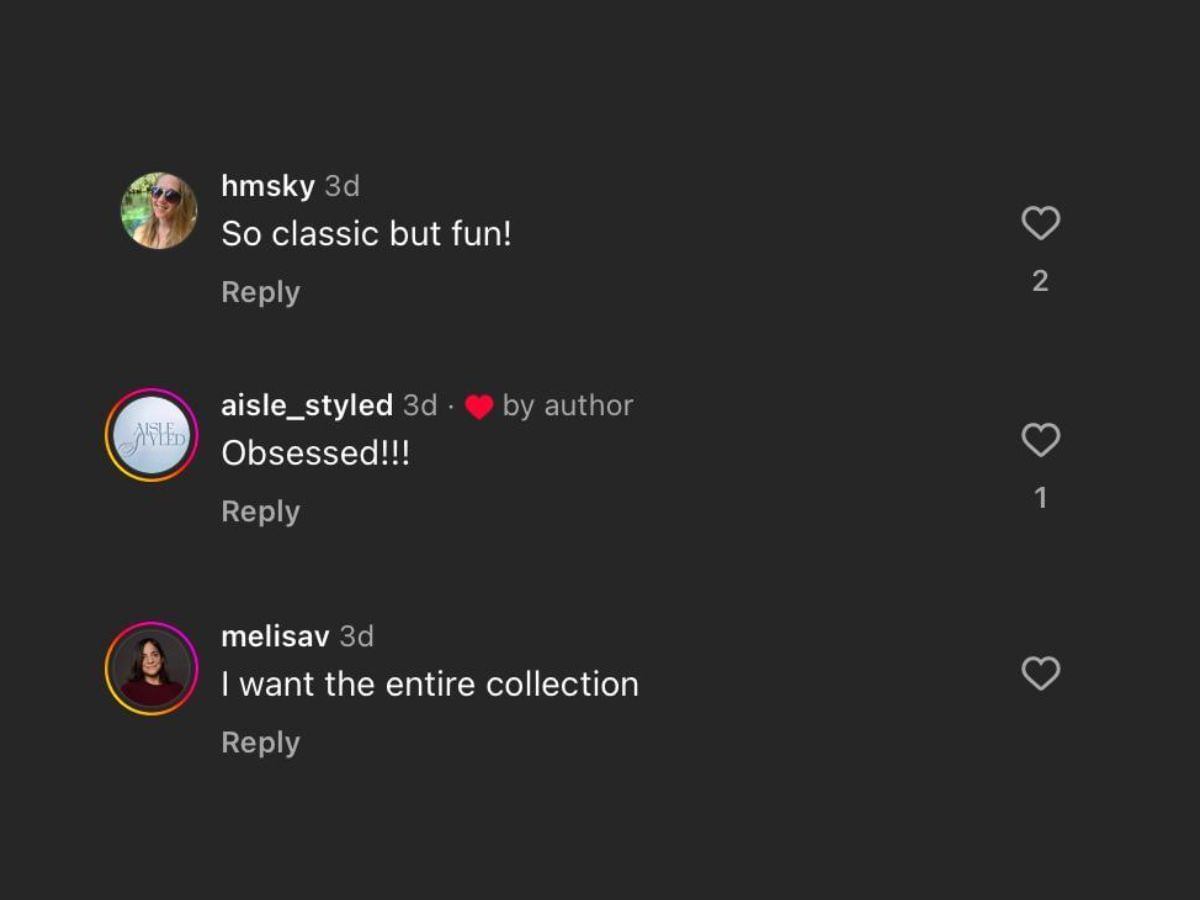The height and width of the screenshot is (900, 1200).
Task: View the 1 like count on aisle_styled's comment
Action: pos(1040,498)
